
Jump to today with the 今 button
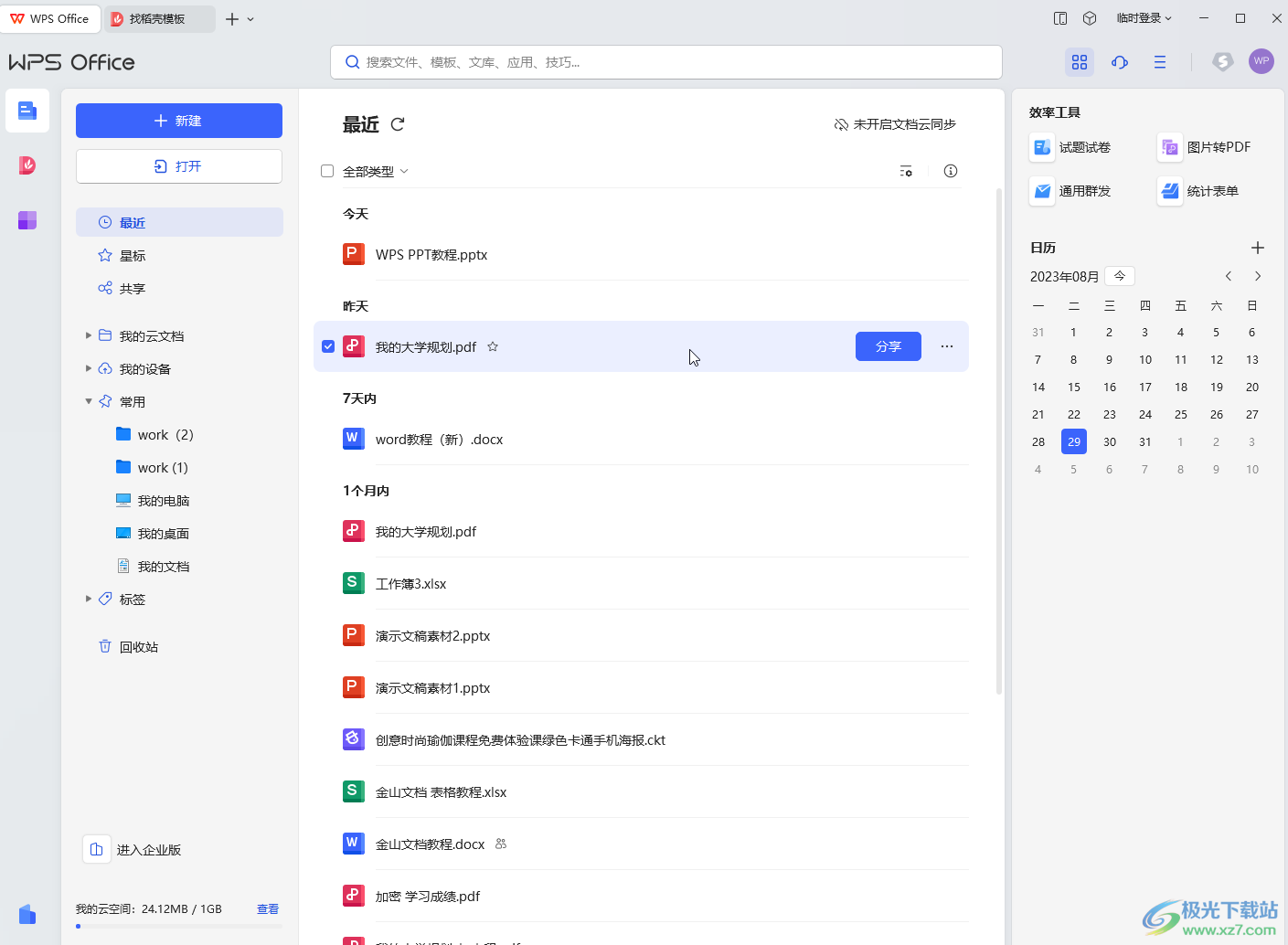tap(1120, 276)
